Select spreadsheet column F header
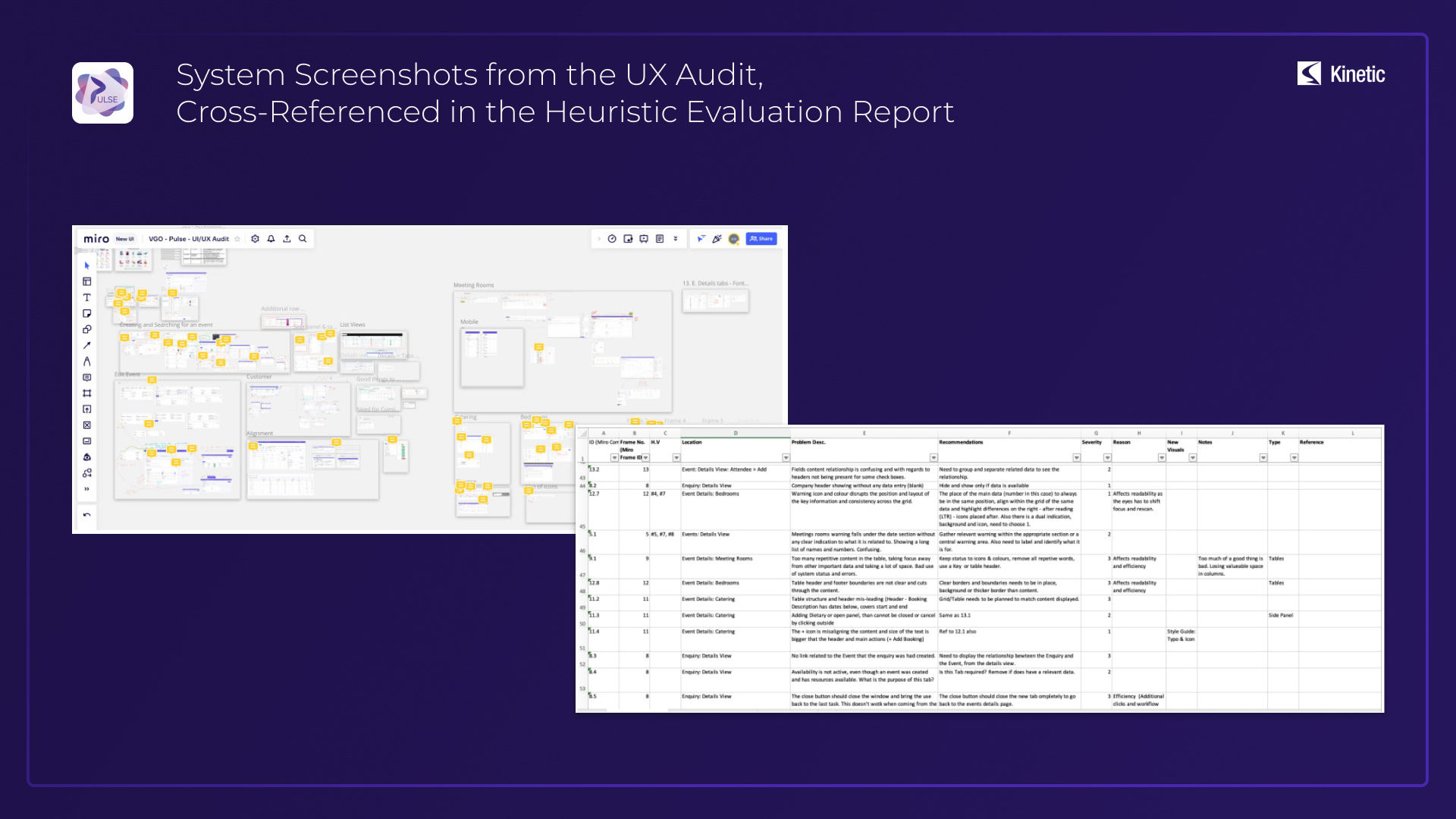Image resolution: width=1456 pixels, height=819 pixels. 1009,434
